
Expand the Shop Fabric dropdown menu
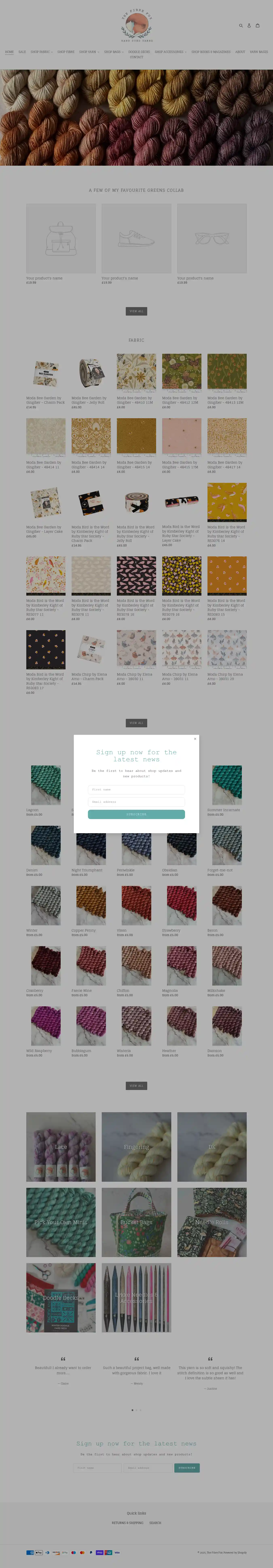click(x=41, y=52)
